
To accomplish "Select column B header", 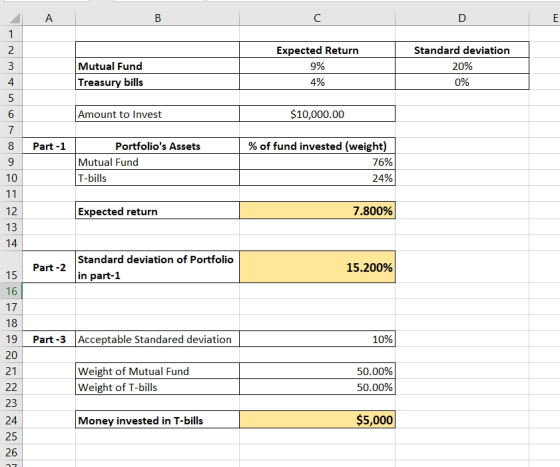I will tap(158, 18).
